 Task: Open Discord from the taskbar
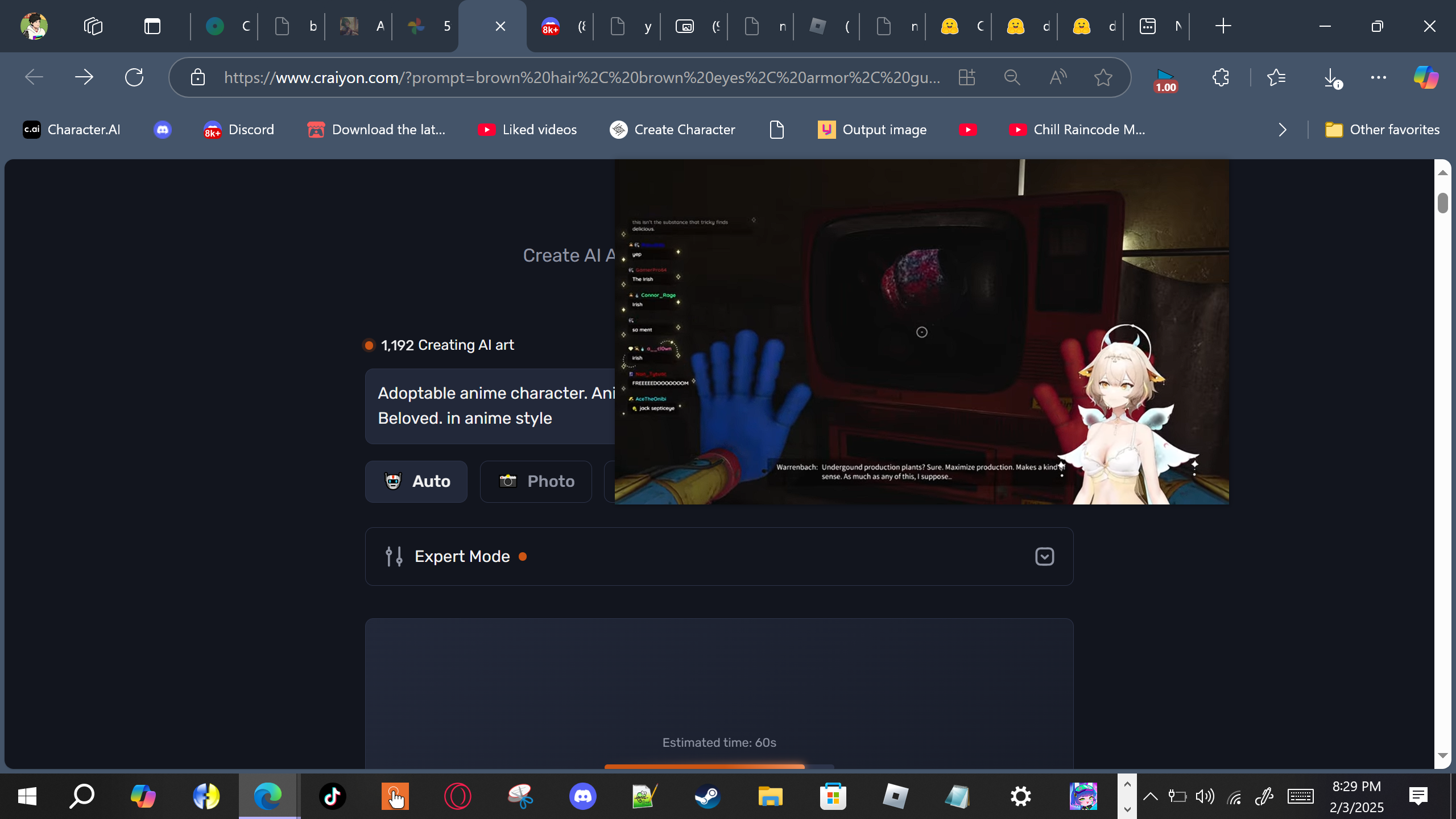click(x=582, y=796)
